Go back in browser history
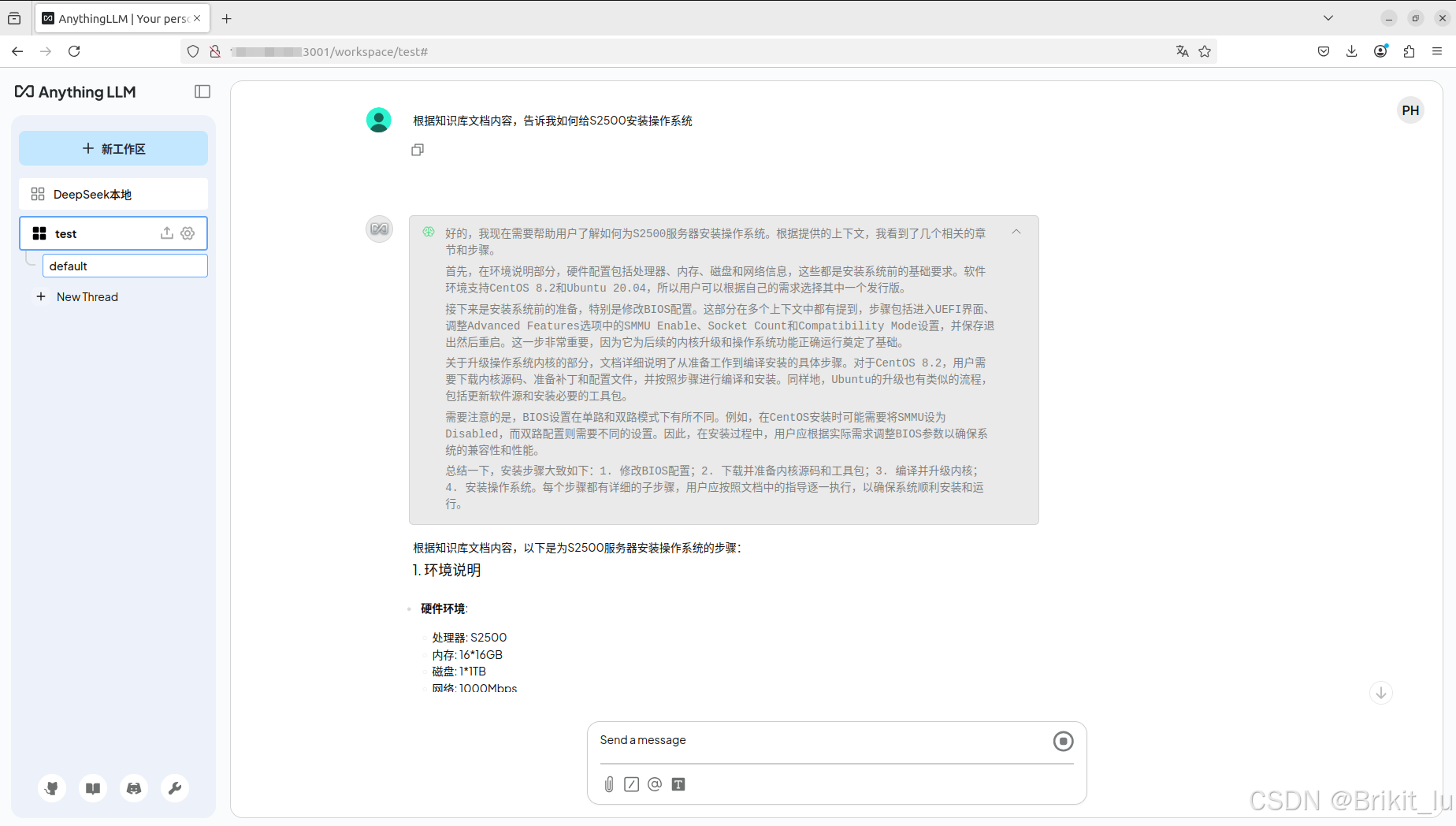 (17, 51)
